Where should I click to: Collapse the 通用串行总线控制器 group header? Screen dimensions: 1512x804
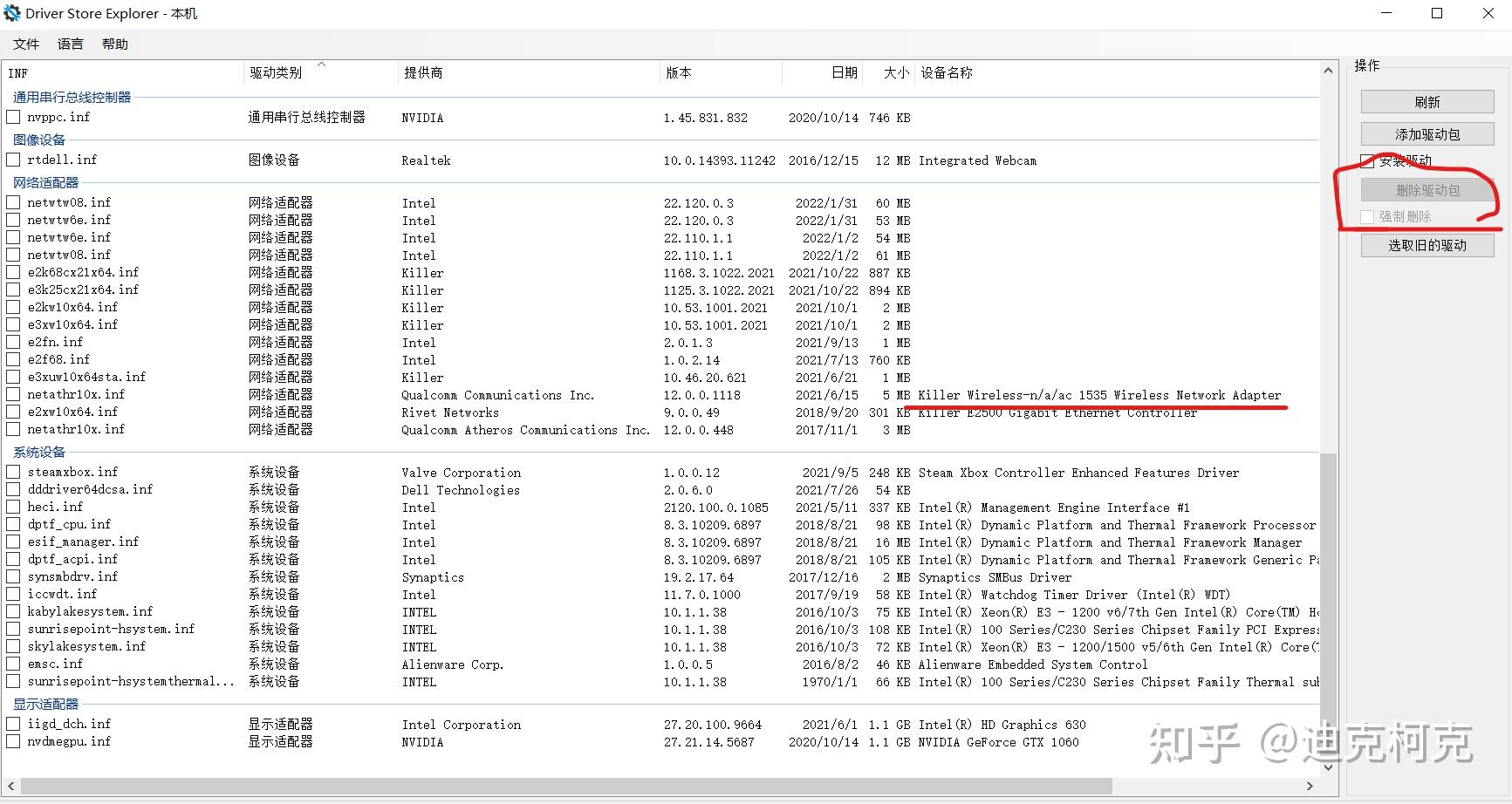pyautogui.click(x=72, y=97)
